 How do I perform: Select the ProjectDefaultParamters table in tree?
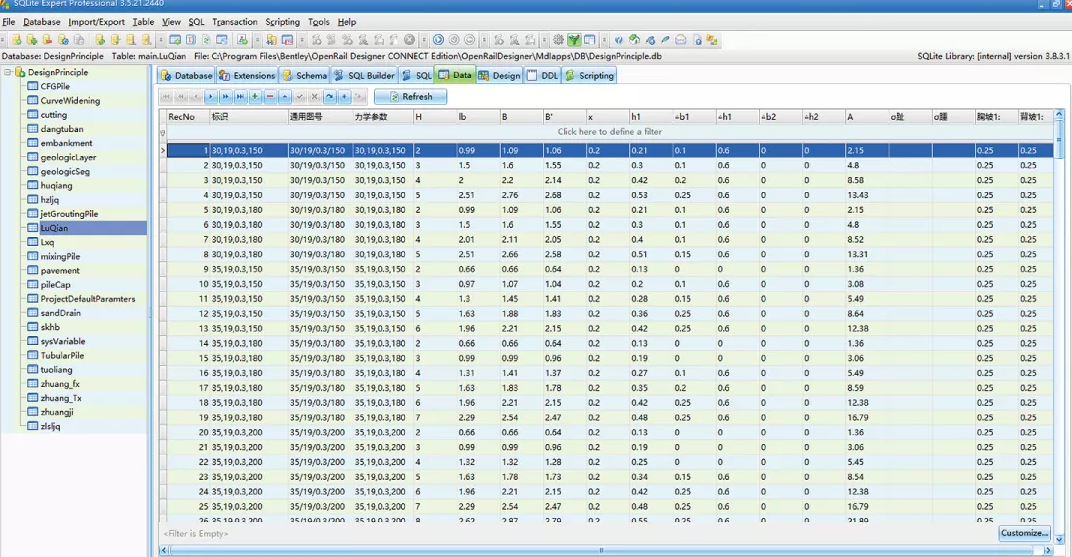click(88, 299)
